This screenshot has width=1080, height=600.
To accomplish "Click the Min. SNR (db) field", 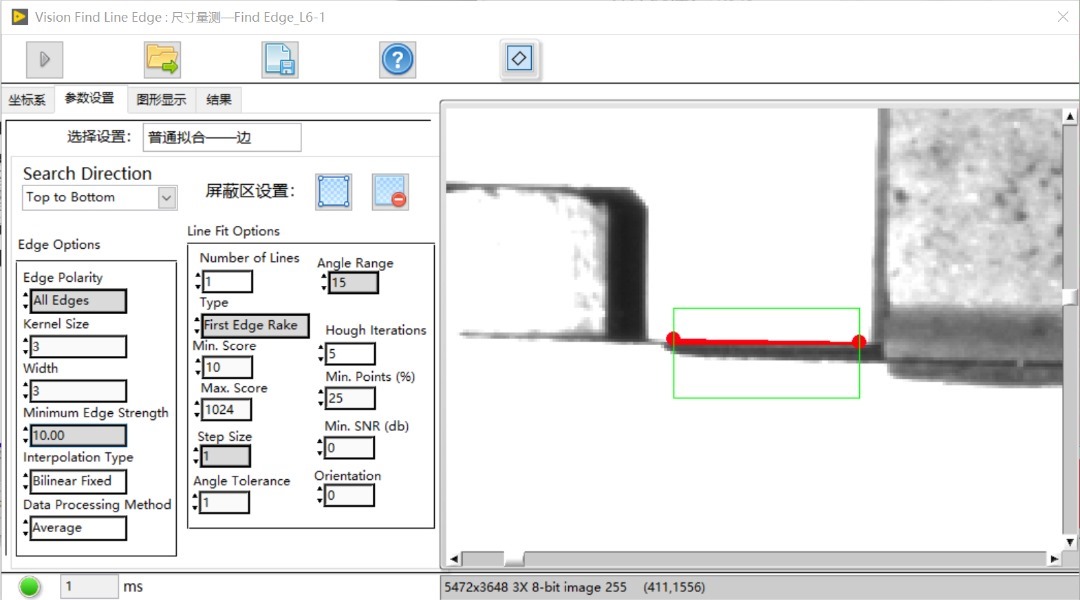I will 349,448.
